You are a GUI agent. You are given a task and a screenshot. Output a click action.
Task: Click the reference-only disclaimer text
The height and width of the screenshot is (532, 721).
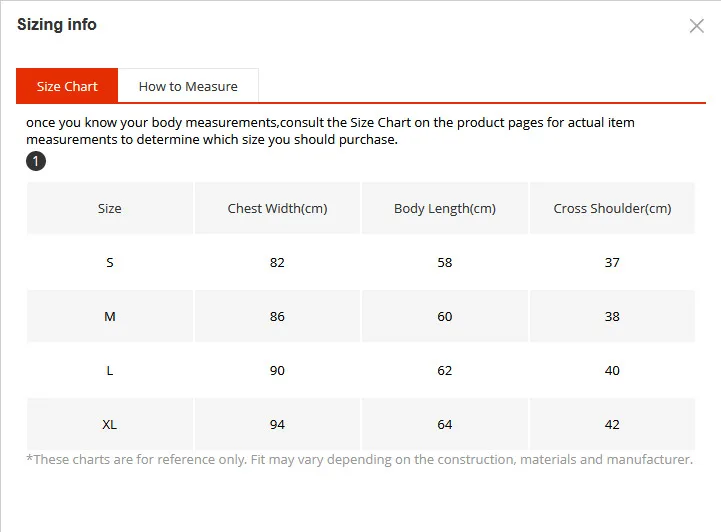(x=360, y=459)
